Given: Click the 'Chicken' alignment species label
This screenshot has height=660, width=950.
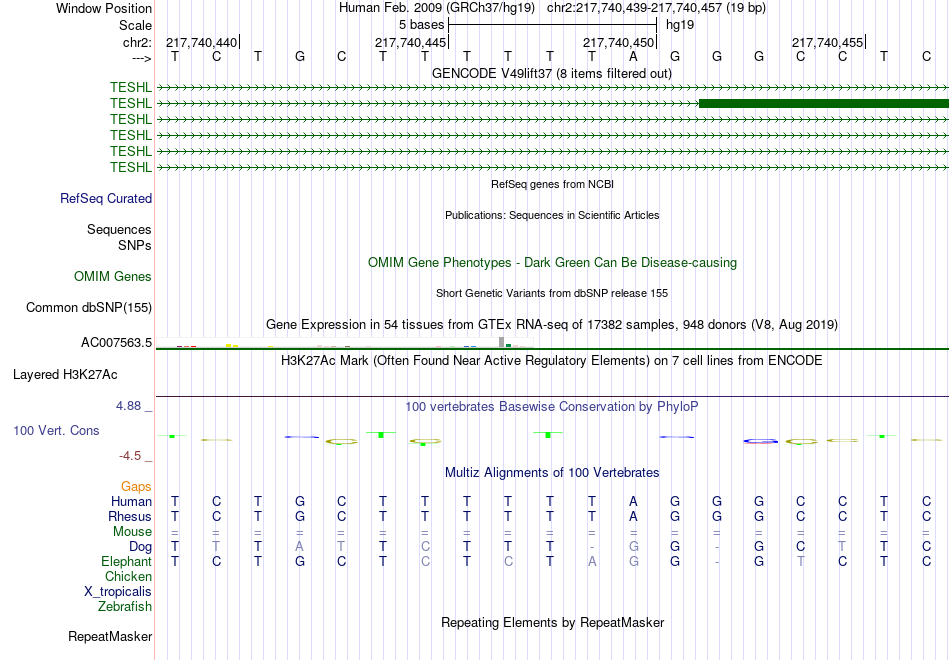Looking at the screenshot, I should pyautogui.click(x=128, y=576).
